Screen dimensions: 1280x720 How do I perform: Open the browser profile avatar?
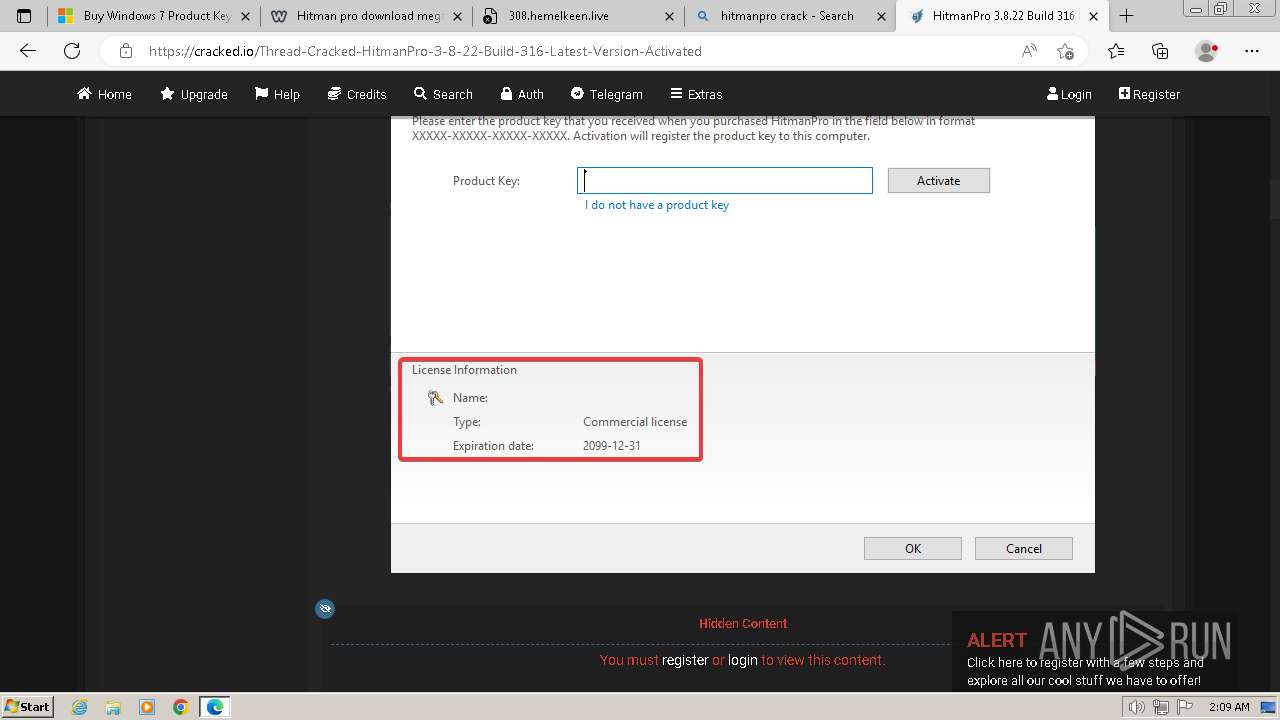click(1207, 51)
